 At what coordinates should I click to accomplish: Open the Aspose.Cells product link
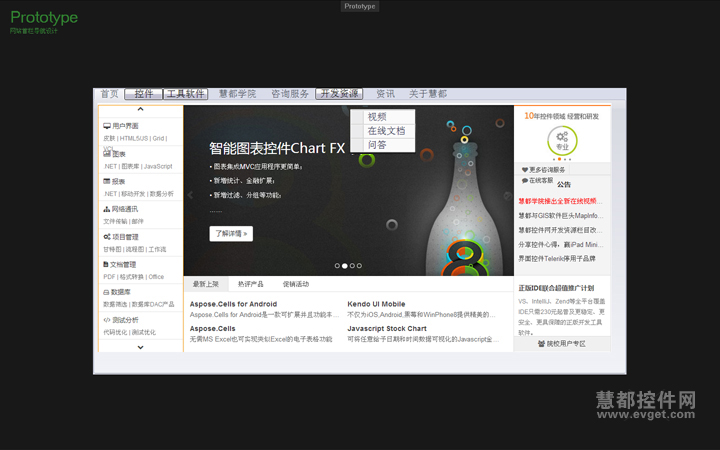pyautogui.click(x=213, y=329)
